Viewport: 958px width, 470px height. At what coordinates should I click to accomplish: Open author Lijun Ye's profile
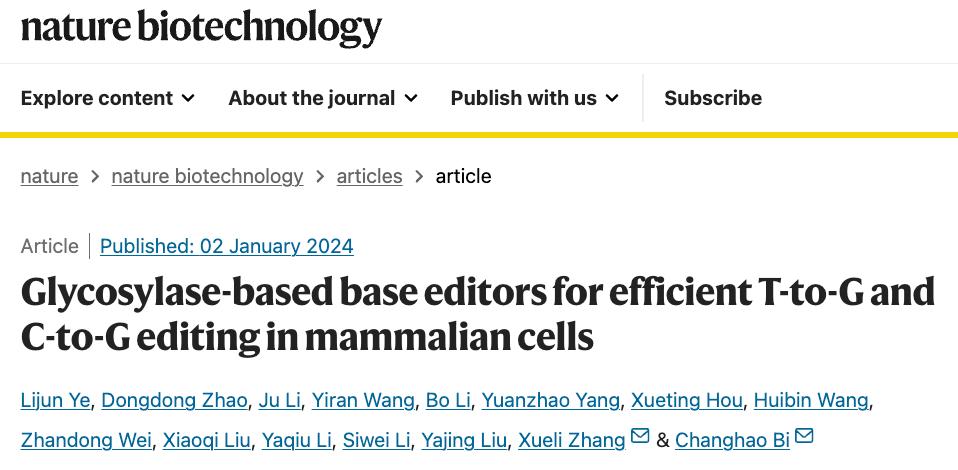(55, 401)
